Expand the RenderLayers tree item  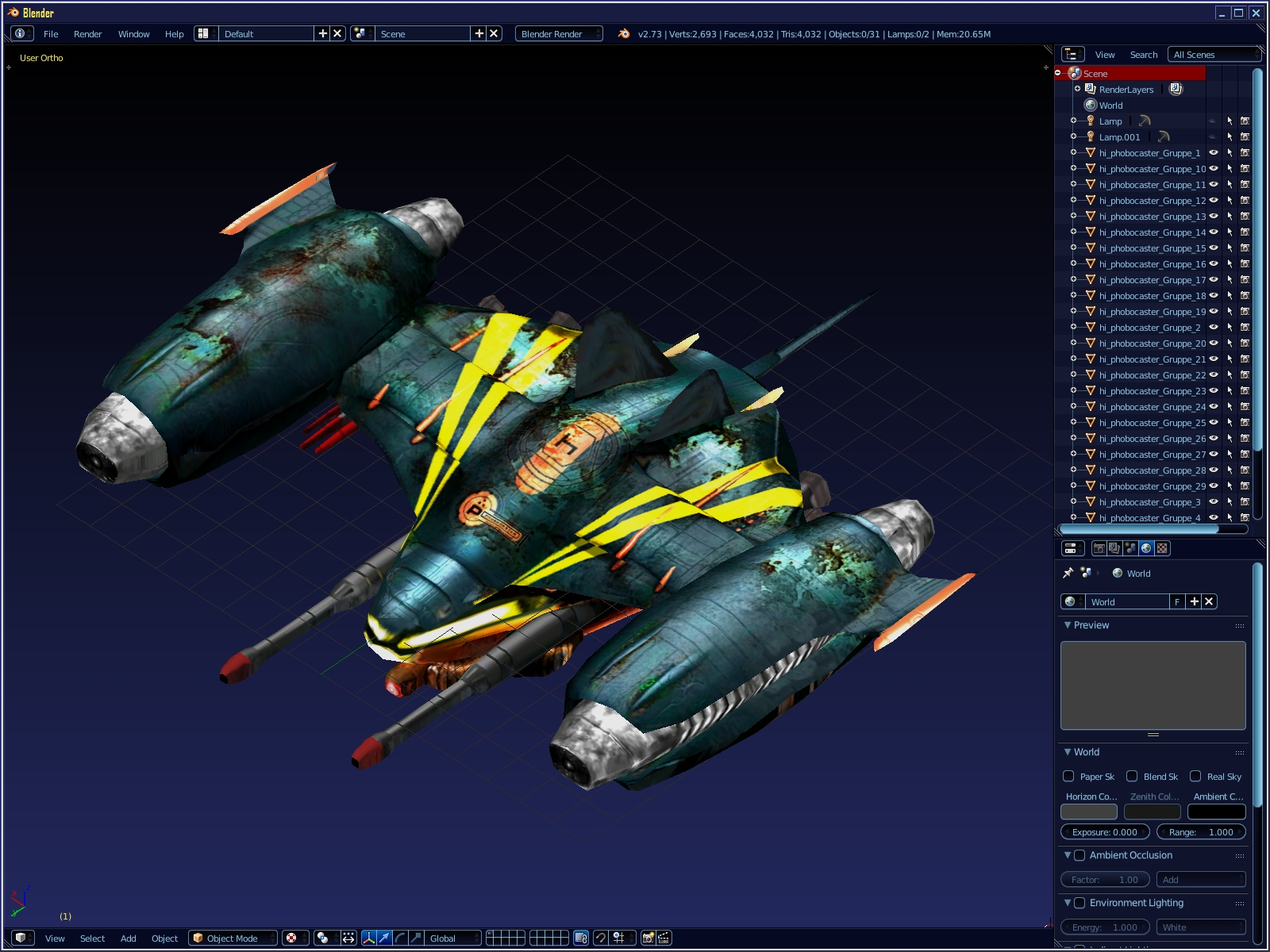1077,89
